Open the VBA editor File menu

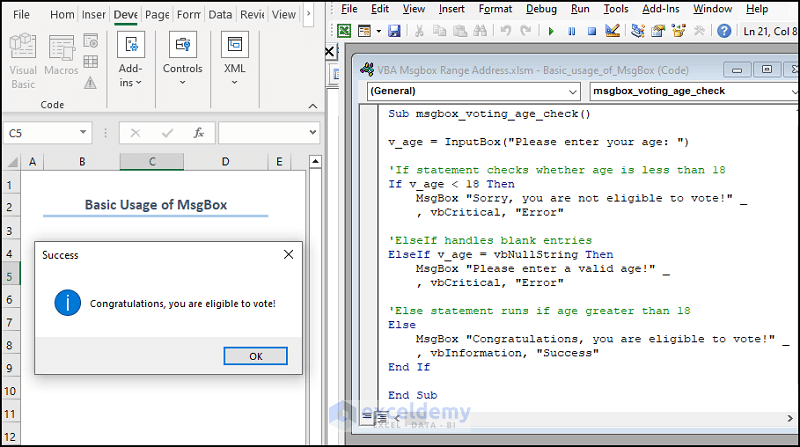click(x=349, y=9)
